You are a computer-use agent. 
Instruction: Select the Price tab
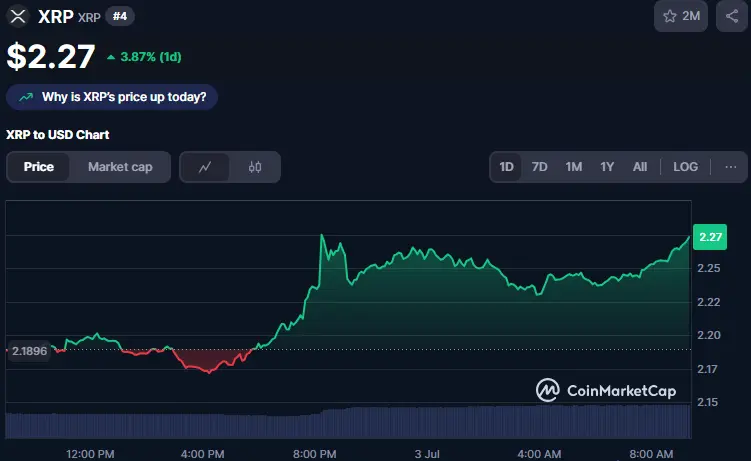pos(39,167)
